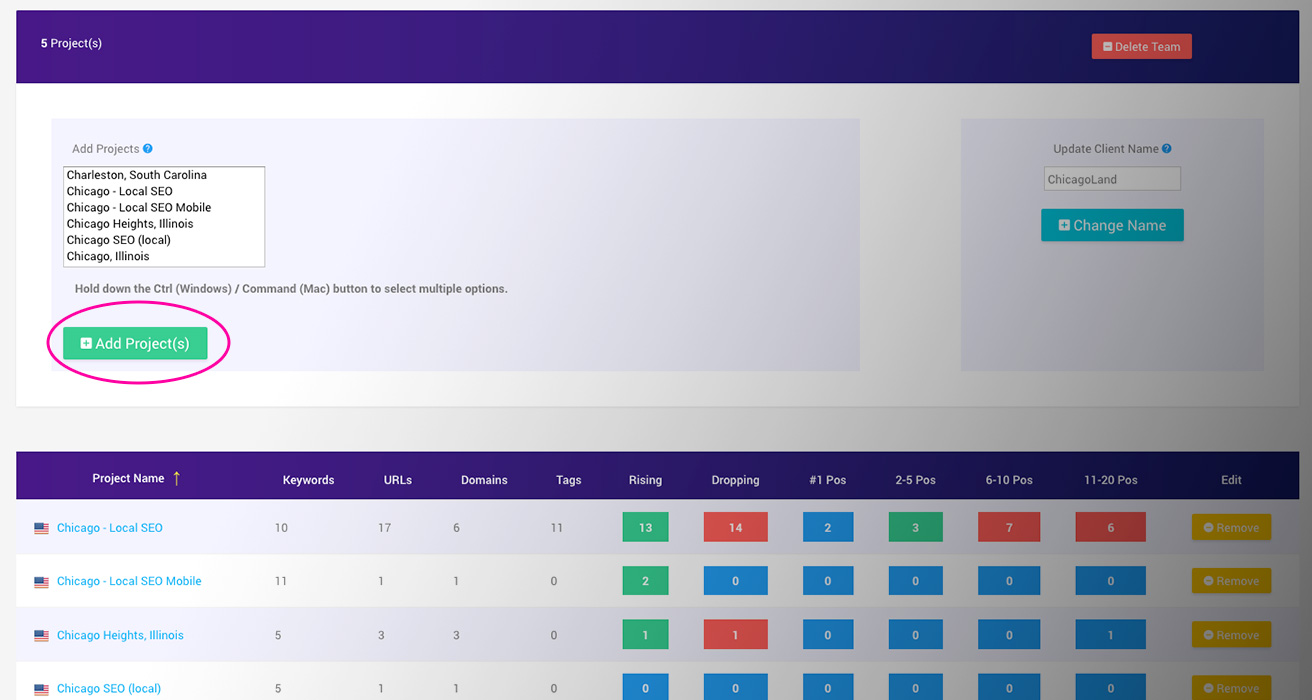Open the Chicago SEO (local) project link
The image size is (1312, 700).
pyautogui.click(x=109, y=688)
